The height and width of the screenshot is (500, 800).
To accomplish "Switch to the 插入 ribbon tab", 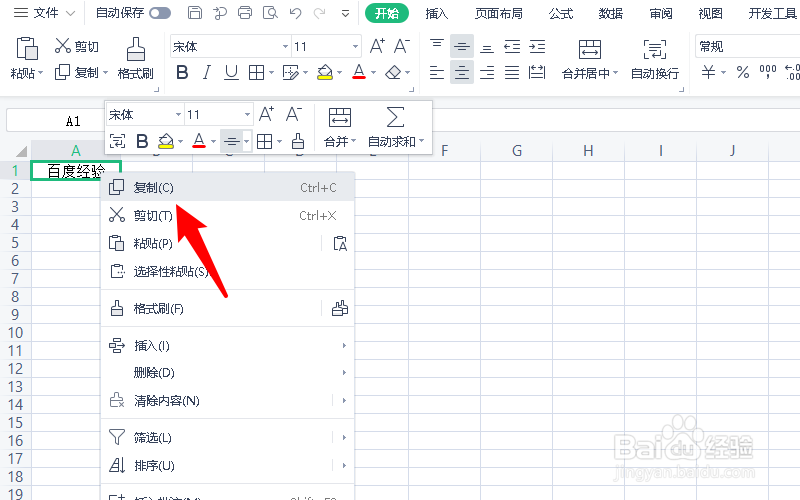I will pos(437,13).
